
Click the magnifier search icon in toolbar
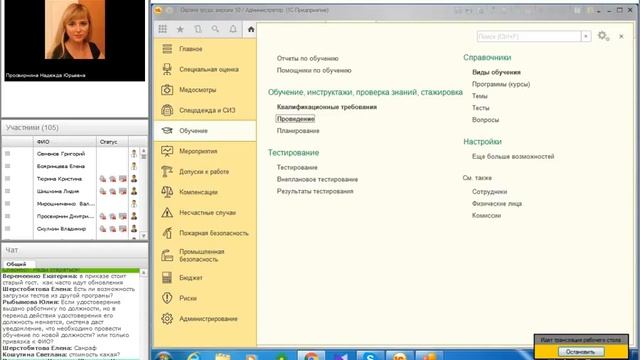coord(215,29)
